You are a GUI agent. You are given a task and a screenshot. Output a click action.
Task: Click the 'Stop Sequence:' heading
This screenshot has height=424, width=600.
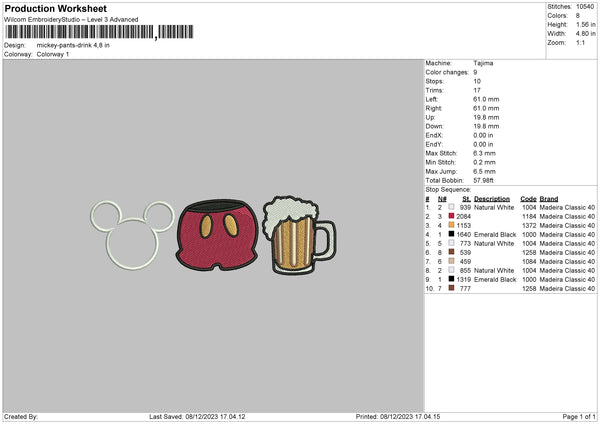click(x=448, y=190)
